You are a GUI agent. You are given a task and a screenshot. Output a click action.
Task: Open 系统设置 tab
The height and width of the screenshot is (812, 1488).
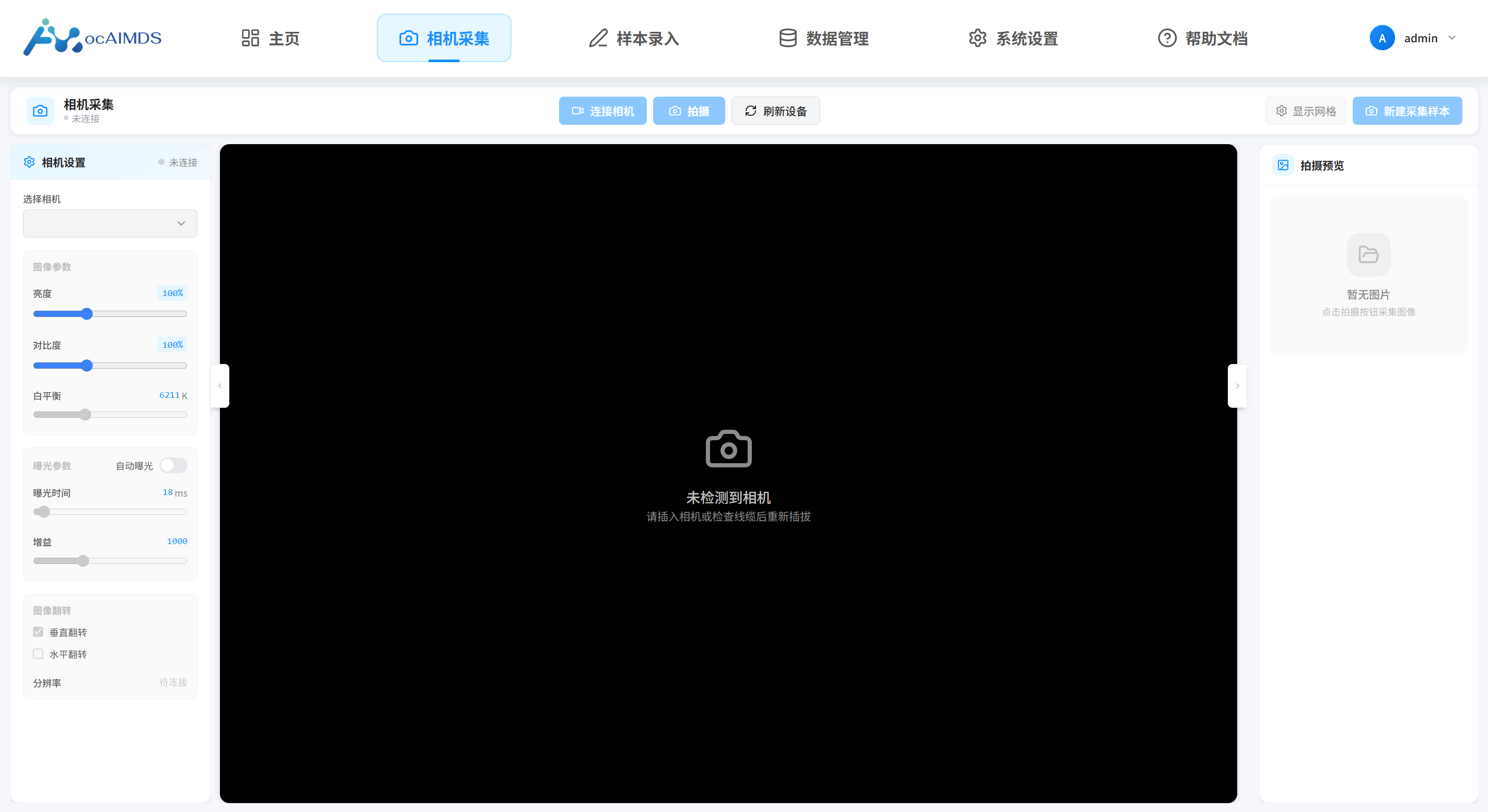coord(1013,38)
